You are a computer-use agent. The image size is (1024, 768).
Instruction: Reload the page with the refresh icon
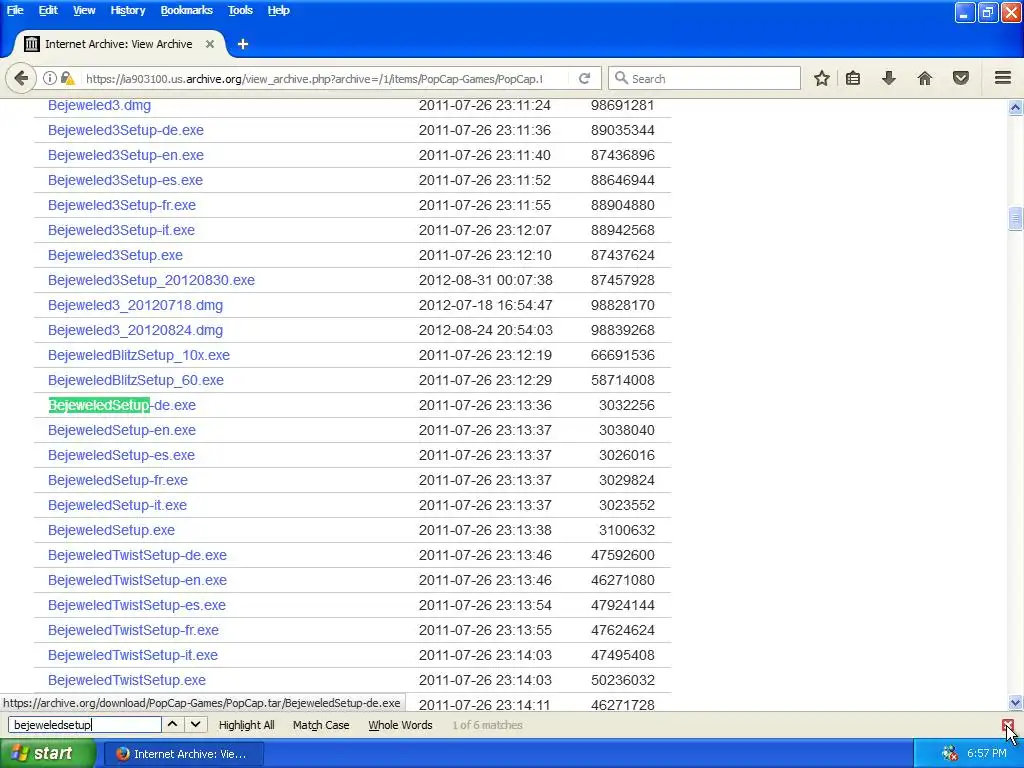click(x=584, y=78)
